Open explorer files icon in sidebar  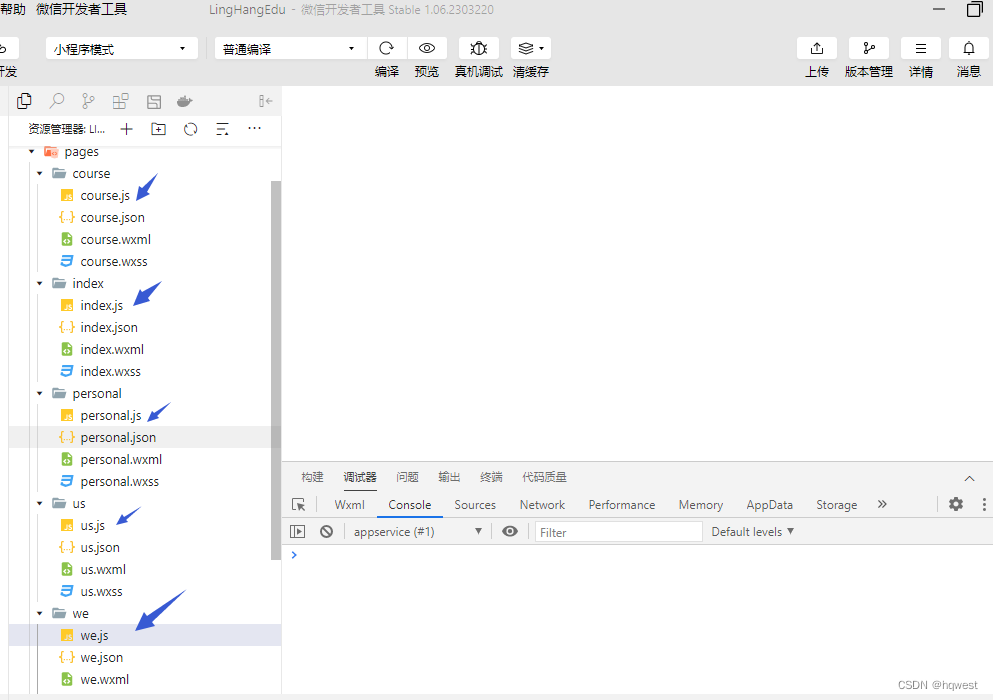tap(24, 101)
